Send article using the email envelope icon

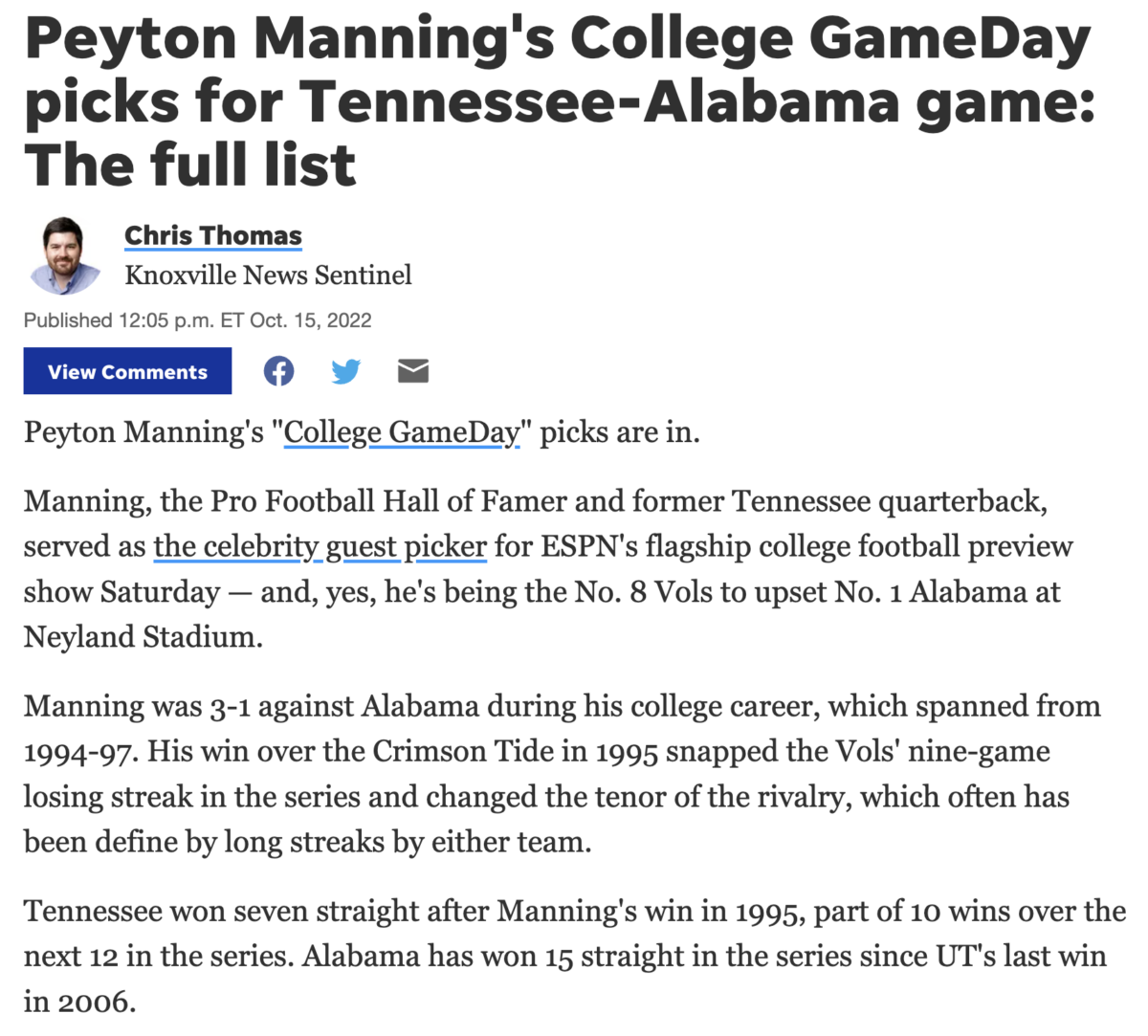413,371
